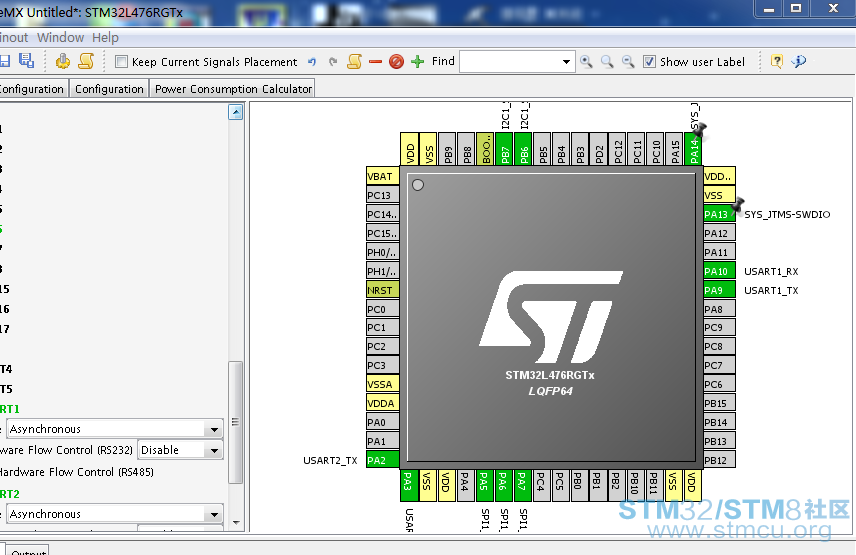Screen dimensions: 856x555
Task: Click pin PA3 on the chip
Action: pos(408,486)
